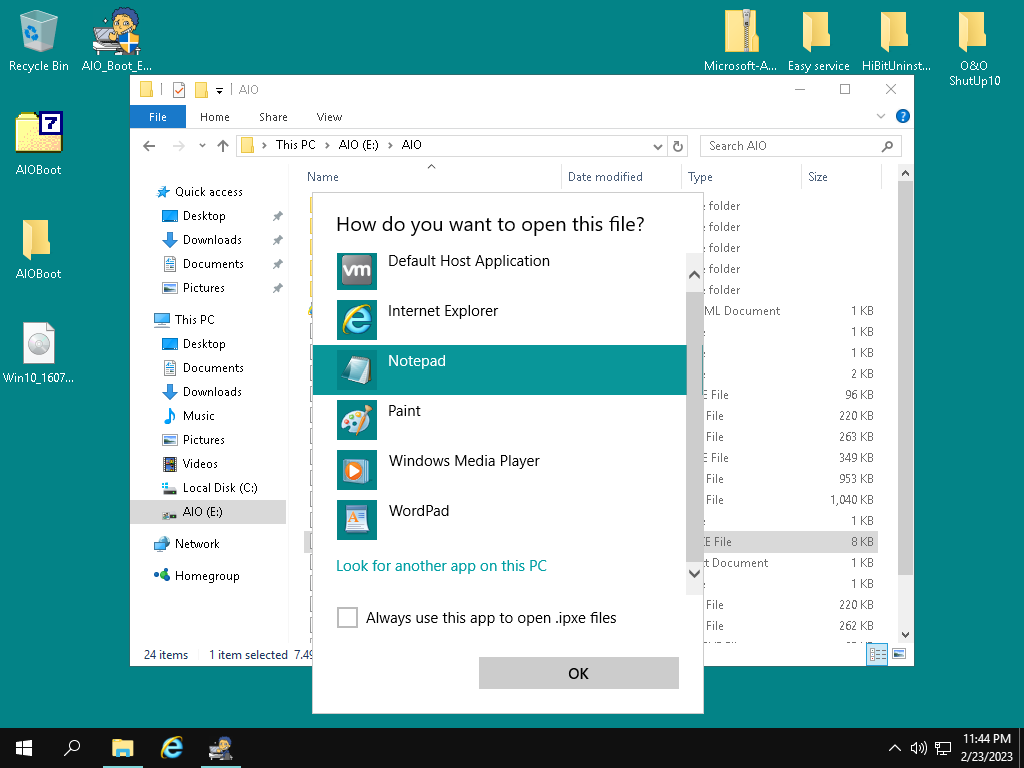Choose Paint from the app list
This screenshot has height=768, width=1024.
(499, 420)
